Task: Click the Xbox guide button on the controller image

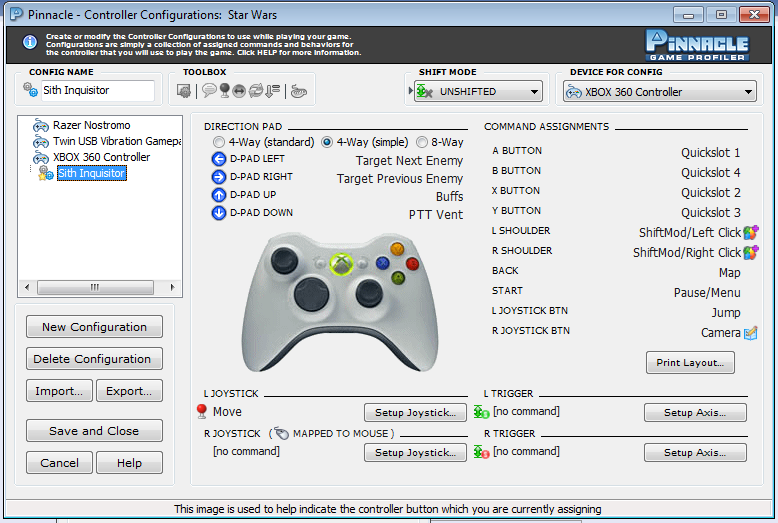Action: [x=341, y=263]
